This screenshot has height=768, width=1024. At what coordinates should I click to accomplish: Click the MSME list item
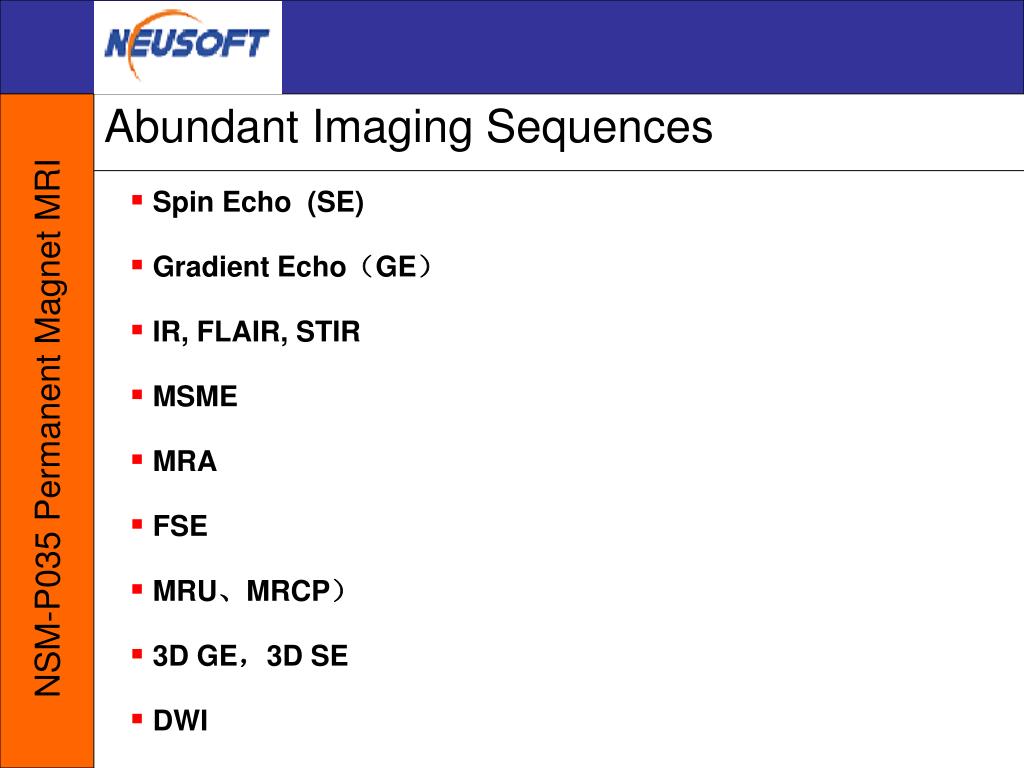tap(195, 396)
